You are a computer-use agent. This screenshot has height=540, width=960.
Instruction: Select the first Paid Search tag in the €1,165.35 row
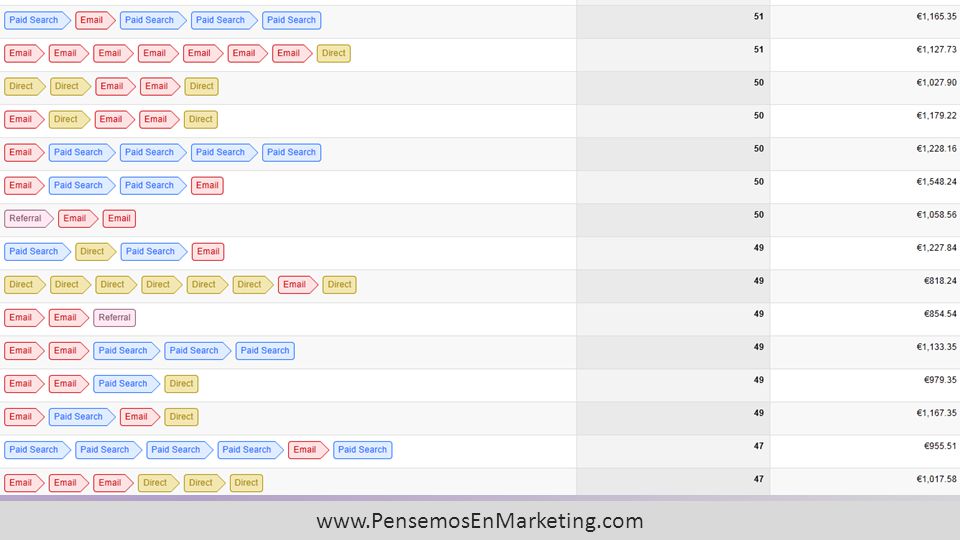pyautogui.click(x=37, y=20)
